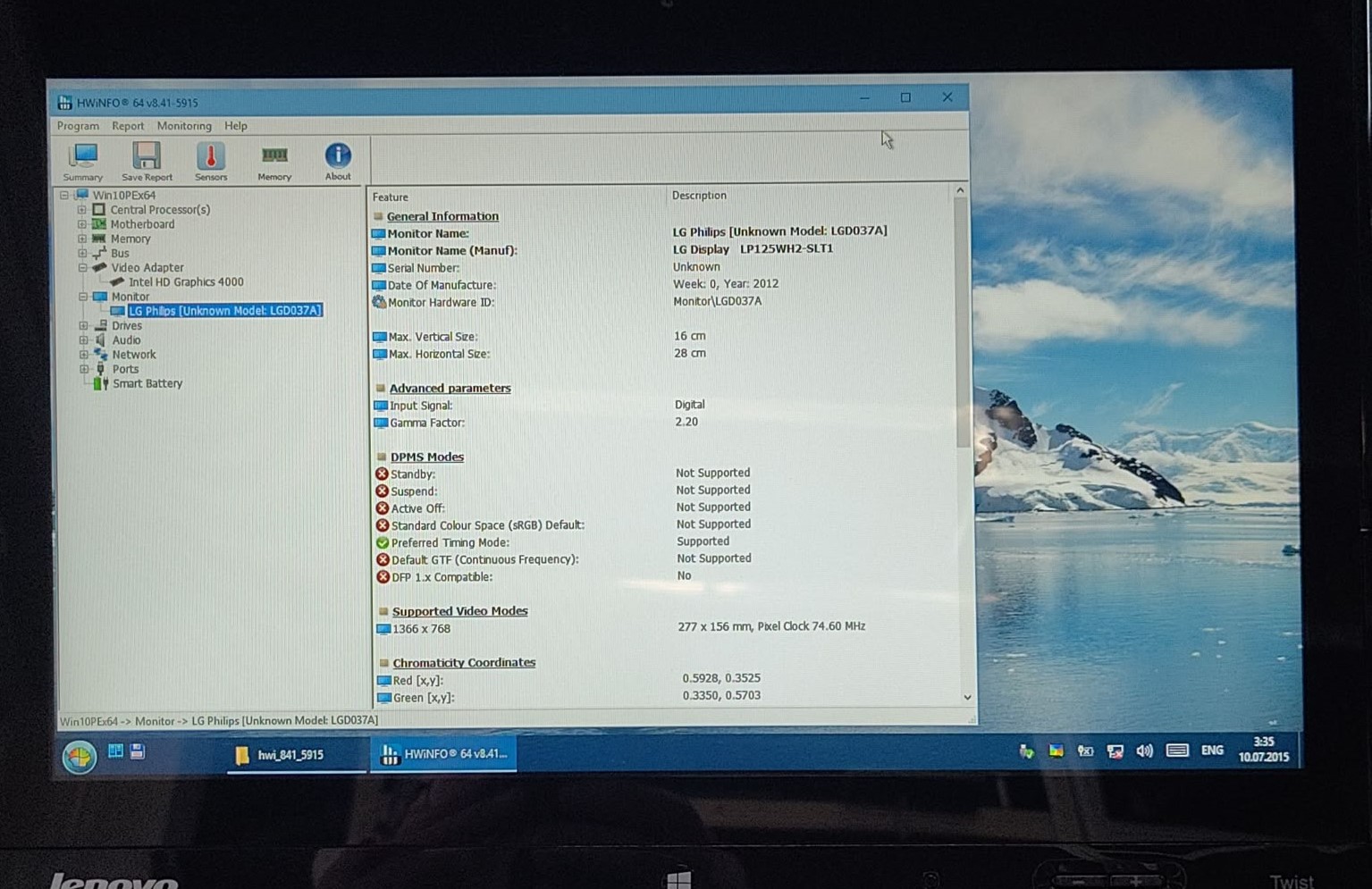Image resolution: width=1372 pixels, height=889 pixels.
Task: Click the vertical scrollbar thumb
Action: [962, 323]
